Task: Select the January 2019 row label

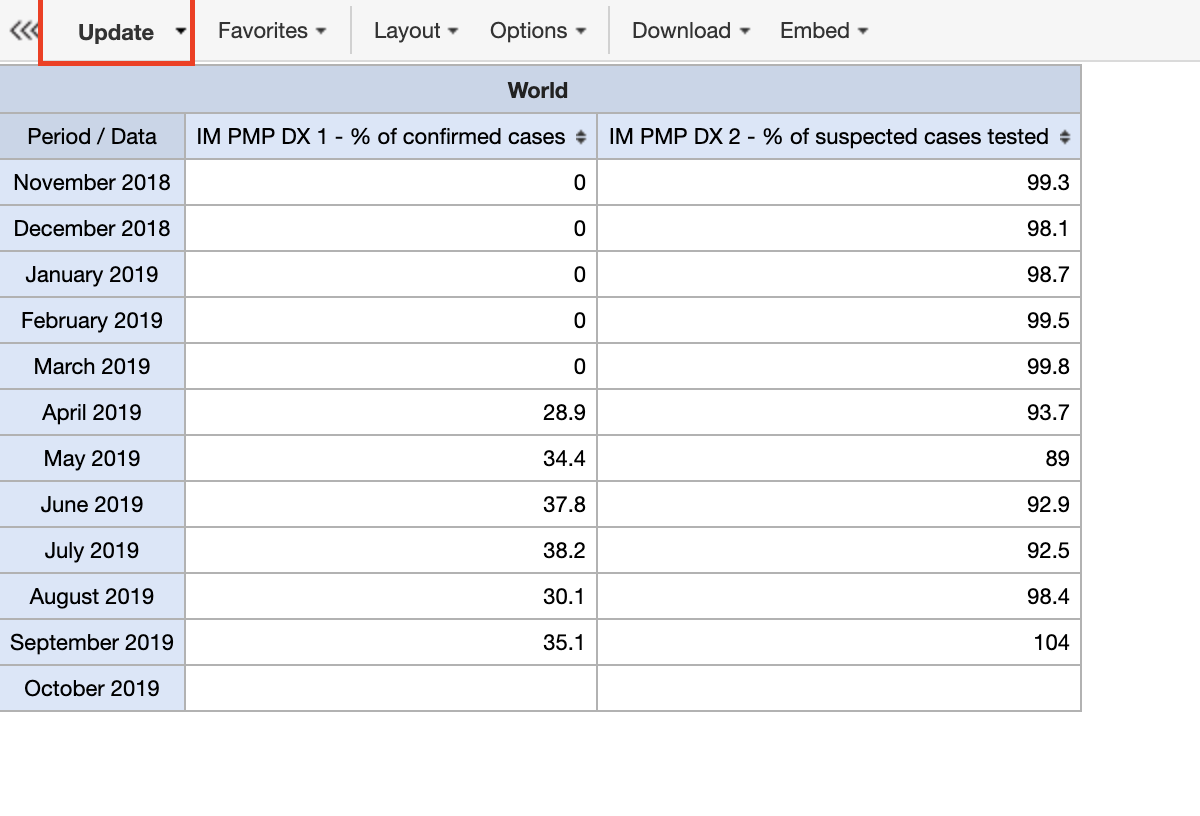Action: point(92,274)
